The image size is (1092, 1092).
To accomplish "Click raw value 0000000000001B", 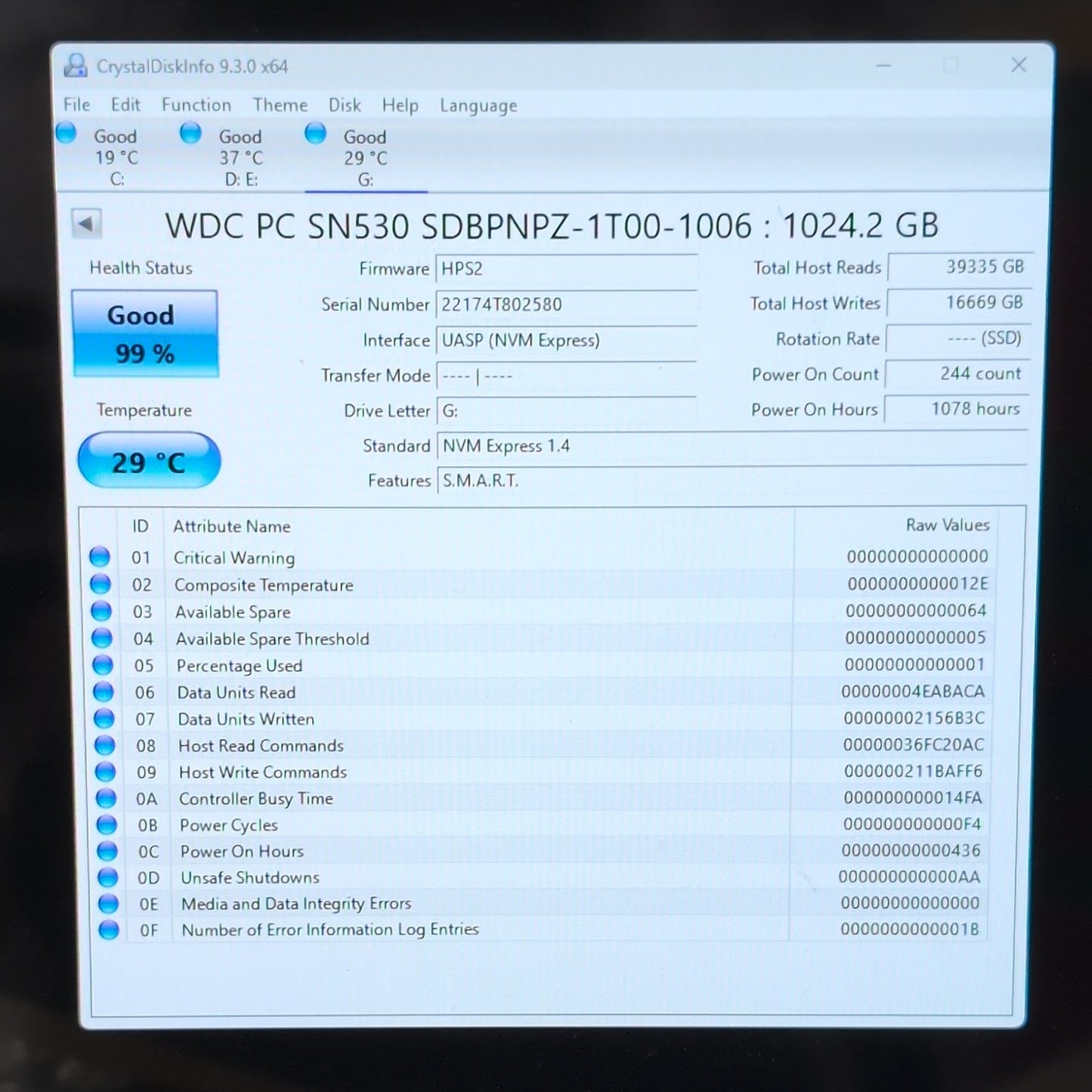I will pos(909,929).
